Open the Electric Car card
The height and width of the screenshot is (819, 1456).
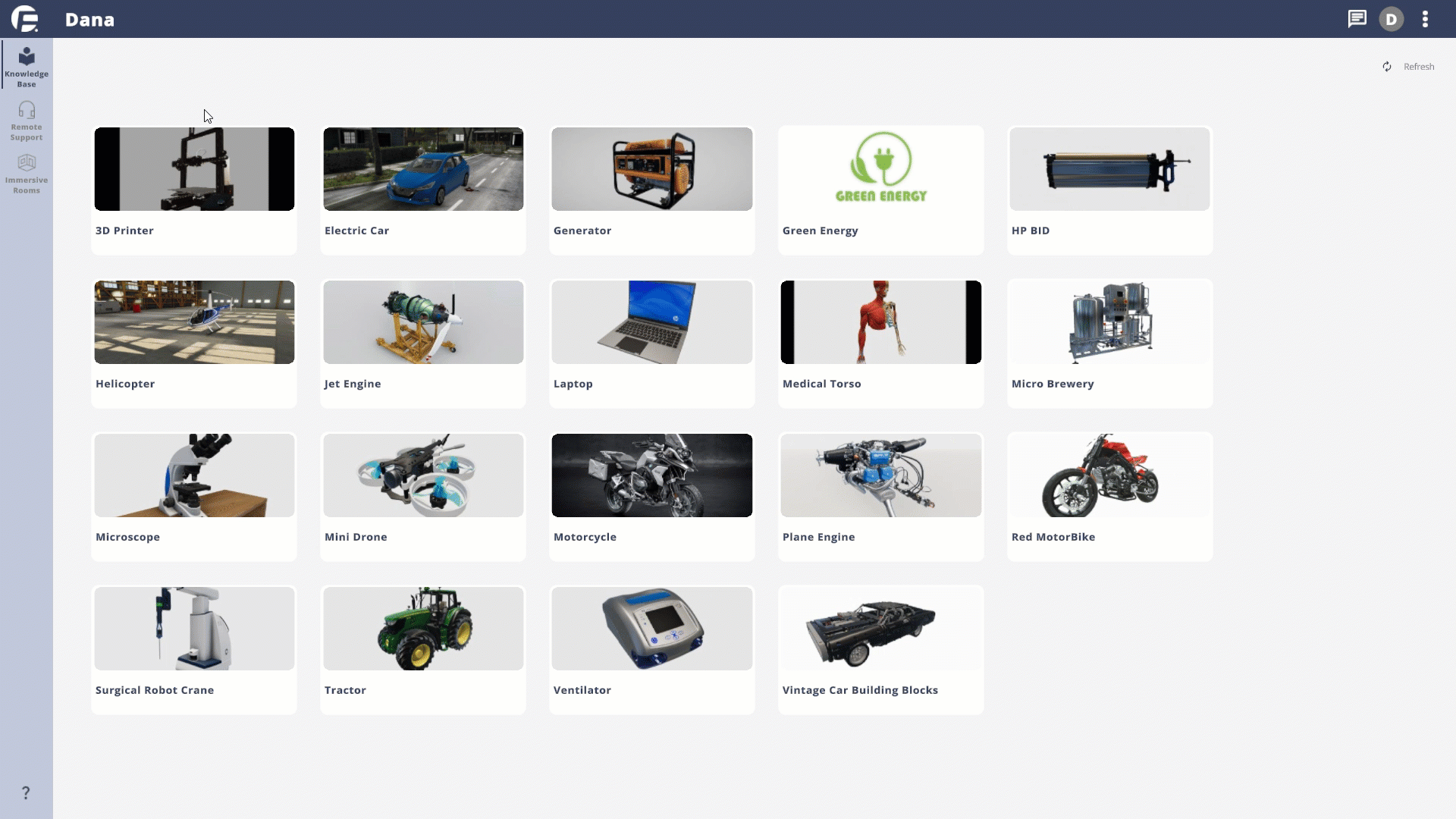[423, 190]
